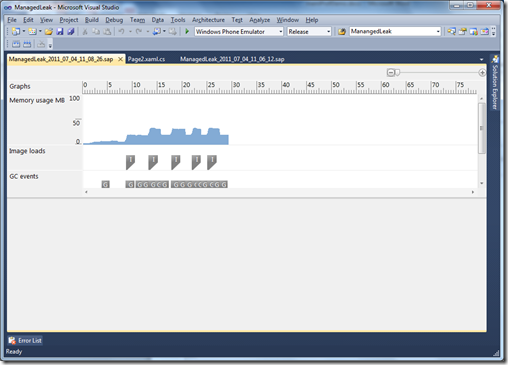508x365 pixels.
Task: Select the first image load marker
Action: 130,162
